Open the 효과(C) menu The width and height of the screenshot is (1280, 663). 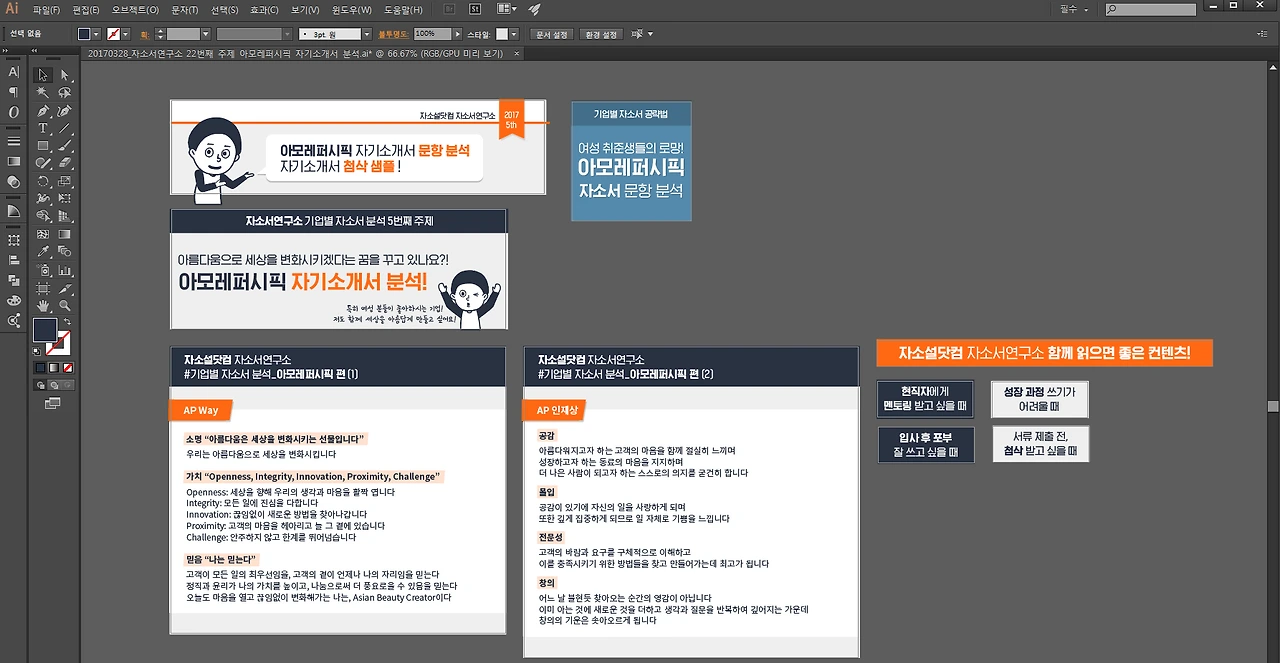(x=265, y=9)
